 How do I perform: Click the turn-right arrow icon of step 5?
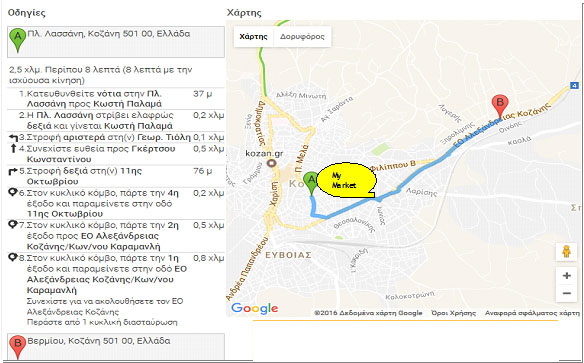[13, 171]
